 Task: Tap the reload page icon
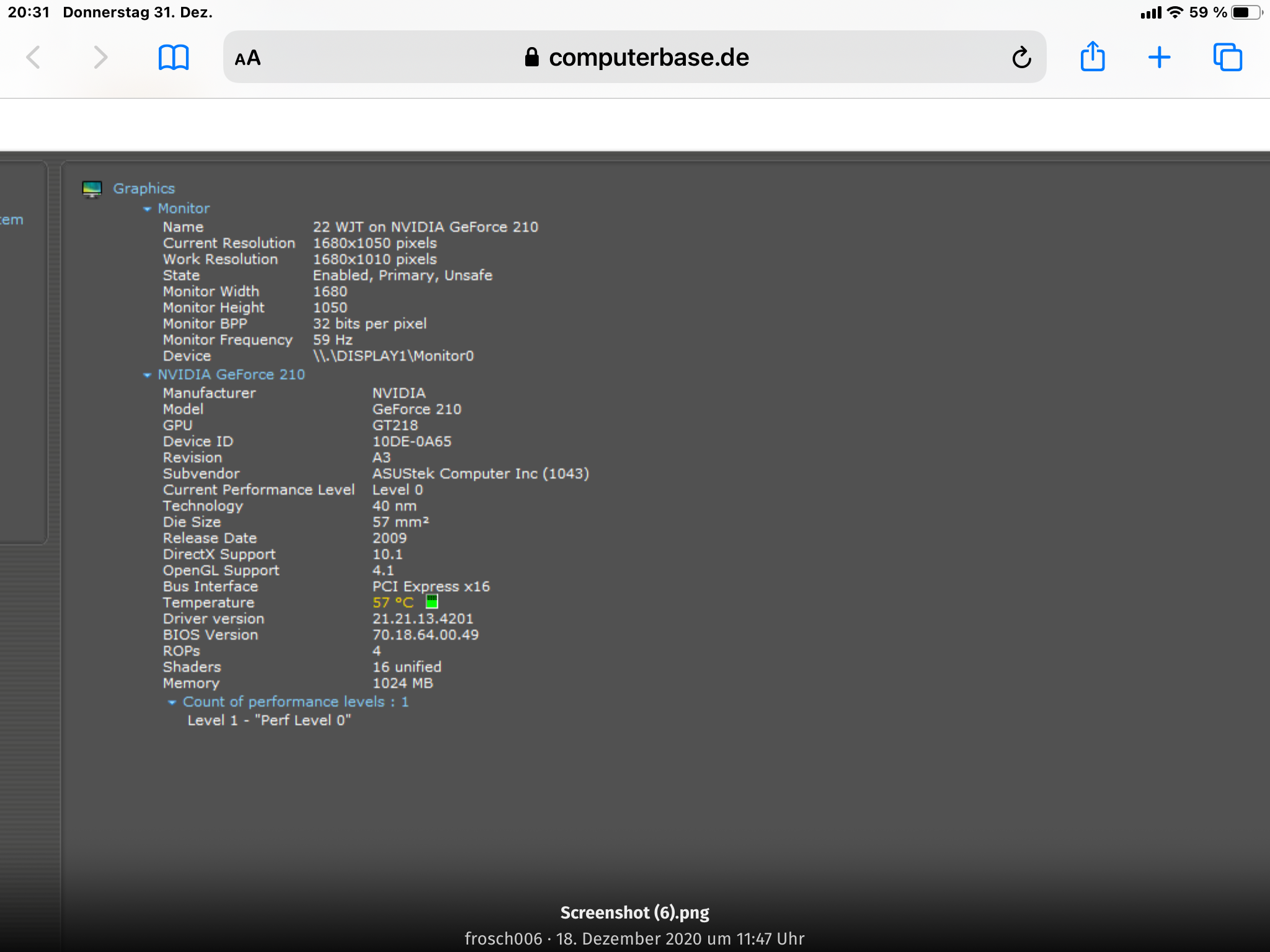click(1021, 58)
